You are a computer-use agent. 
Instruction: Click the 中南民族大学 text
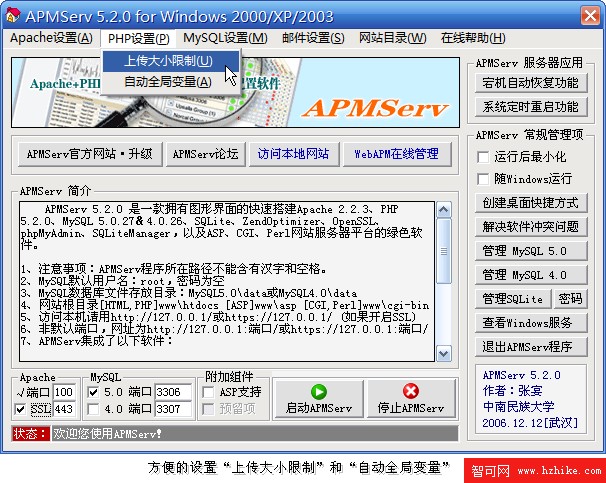point(518,406)
